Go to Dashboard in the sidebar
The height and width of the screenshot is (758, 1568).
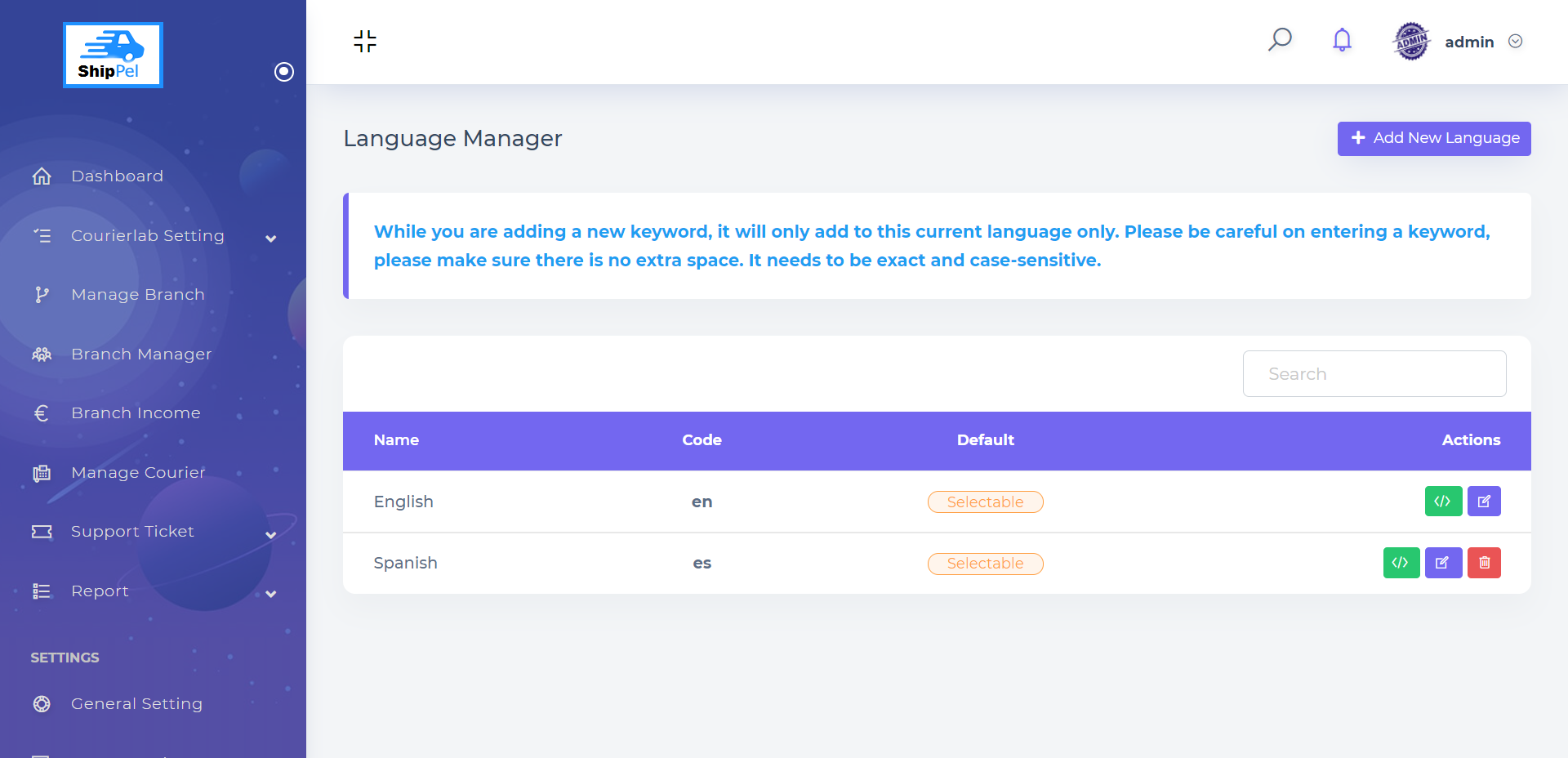117,176
